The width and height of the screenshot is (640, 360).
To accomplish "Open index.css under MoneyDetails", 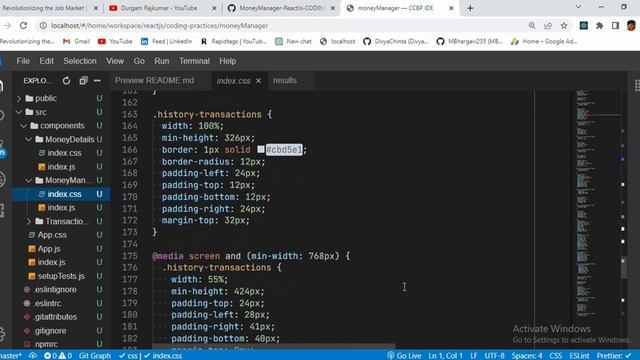I will point(64,153).
